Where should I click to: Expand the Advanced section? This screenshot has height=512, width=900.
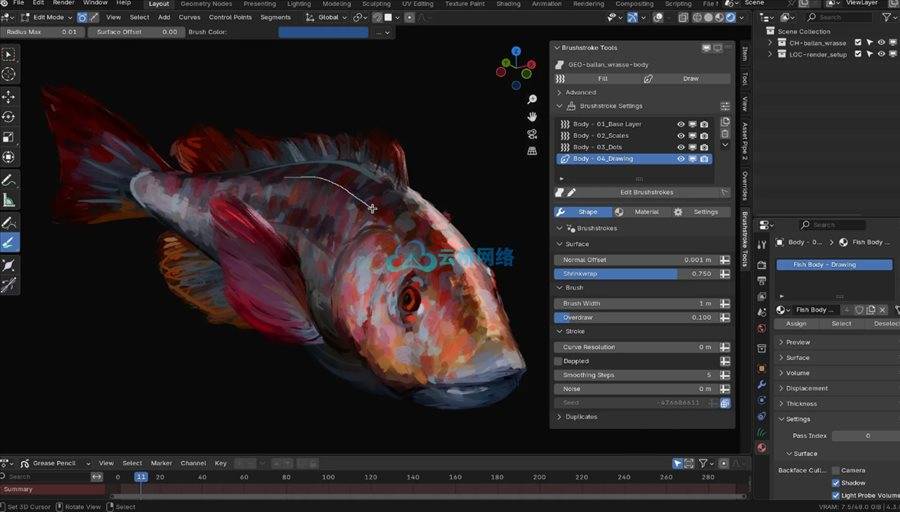pyautogui.click(x=560, y=92)
